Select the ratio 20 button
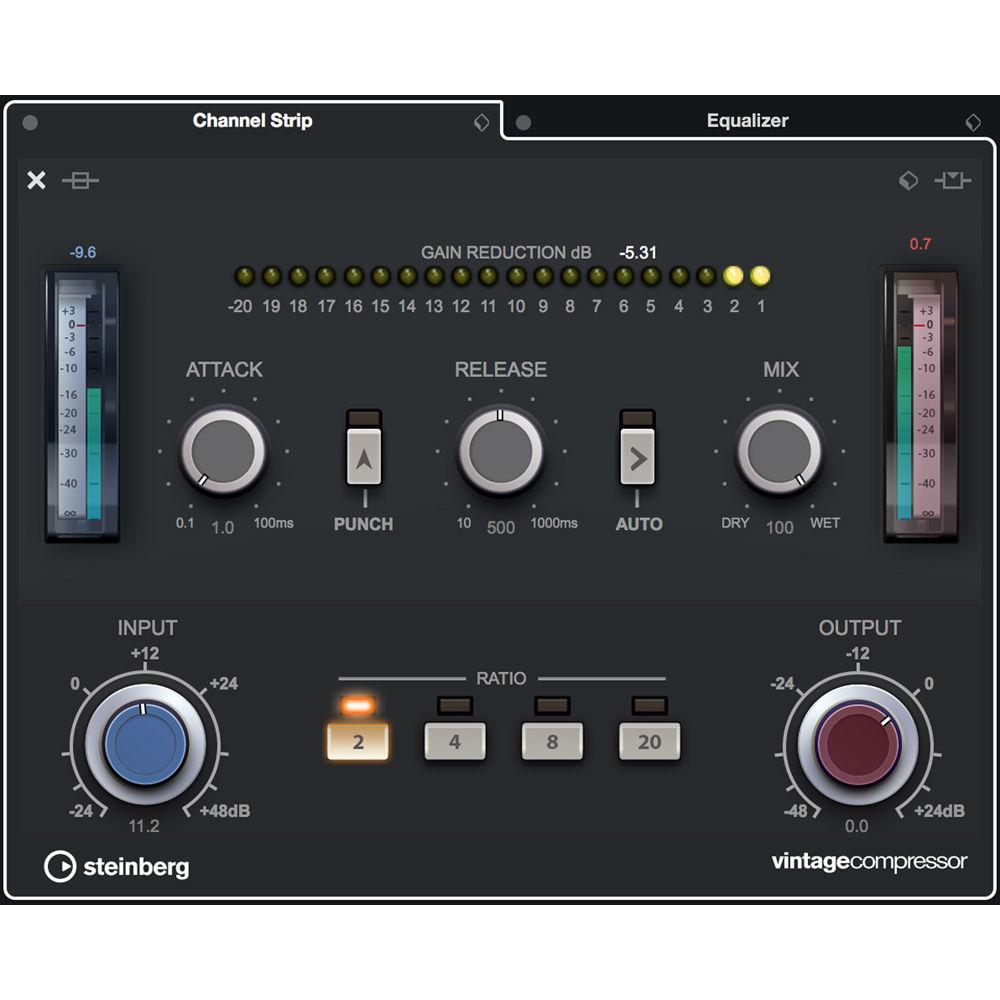This screenshot has width=1000, height=1000. [649, 741]
